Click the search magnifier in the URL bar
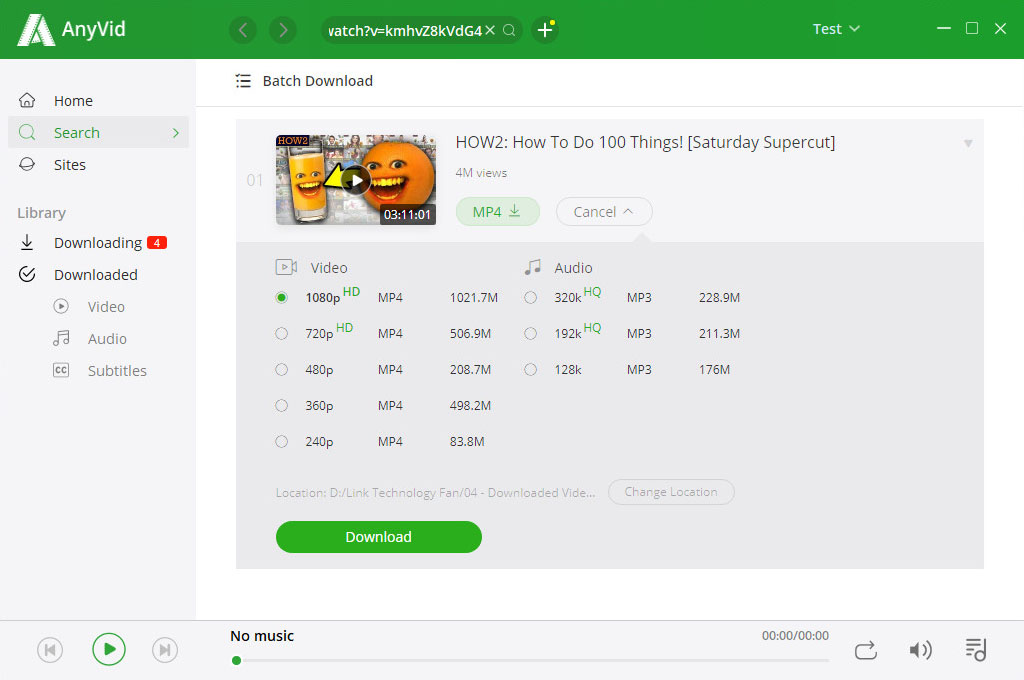Image resolution: width=1024 pixels, height=680 pixels. [x=509, y=30]
